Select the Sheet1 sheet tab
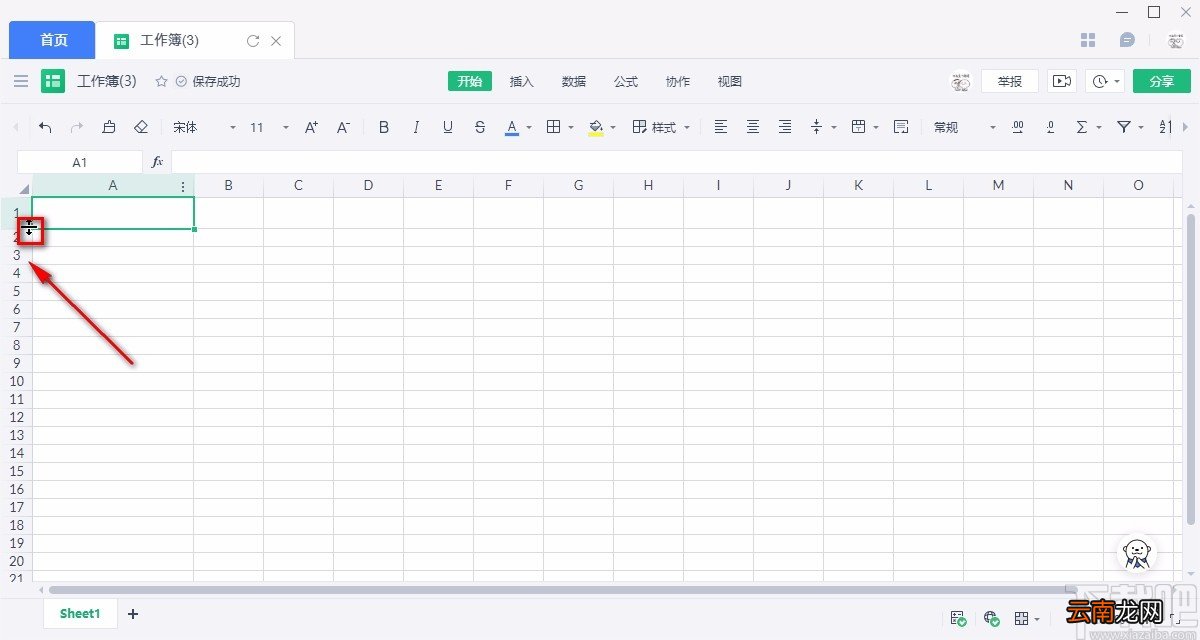This screenshot has height=640, width=1200. coord(80,613)
